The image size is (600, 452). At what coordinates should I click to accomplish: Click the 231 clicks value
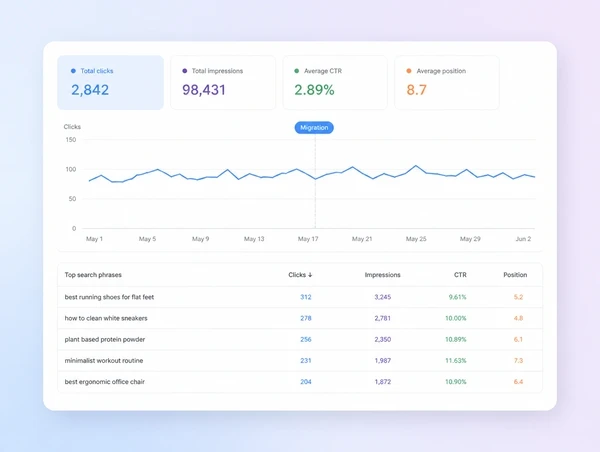[306, 361]
